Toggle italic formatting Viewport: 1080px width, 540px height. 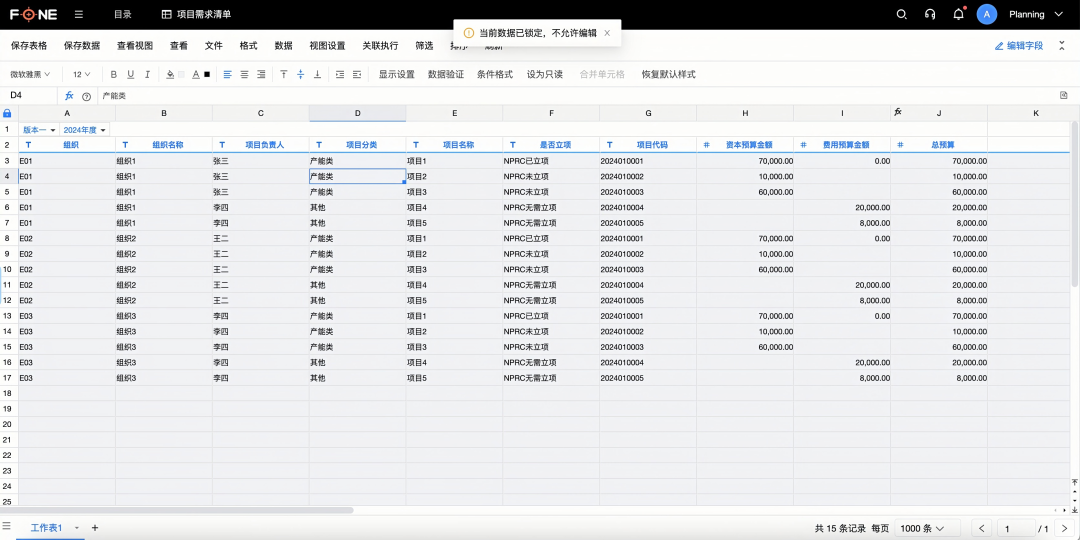pos(147,74)
